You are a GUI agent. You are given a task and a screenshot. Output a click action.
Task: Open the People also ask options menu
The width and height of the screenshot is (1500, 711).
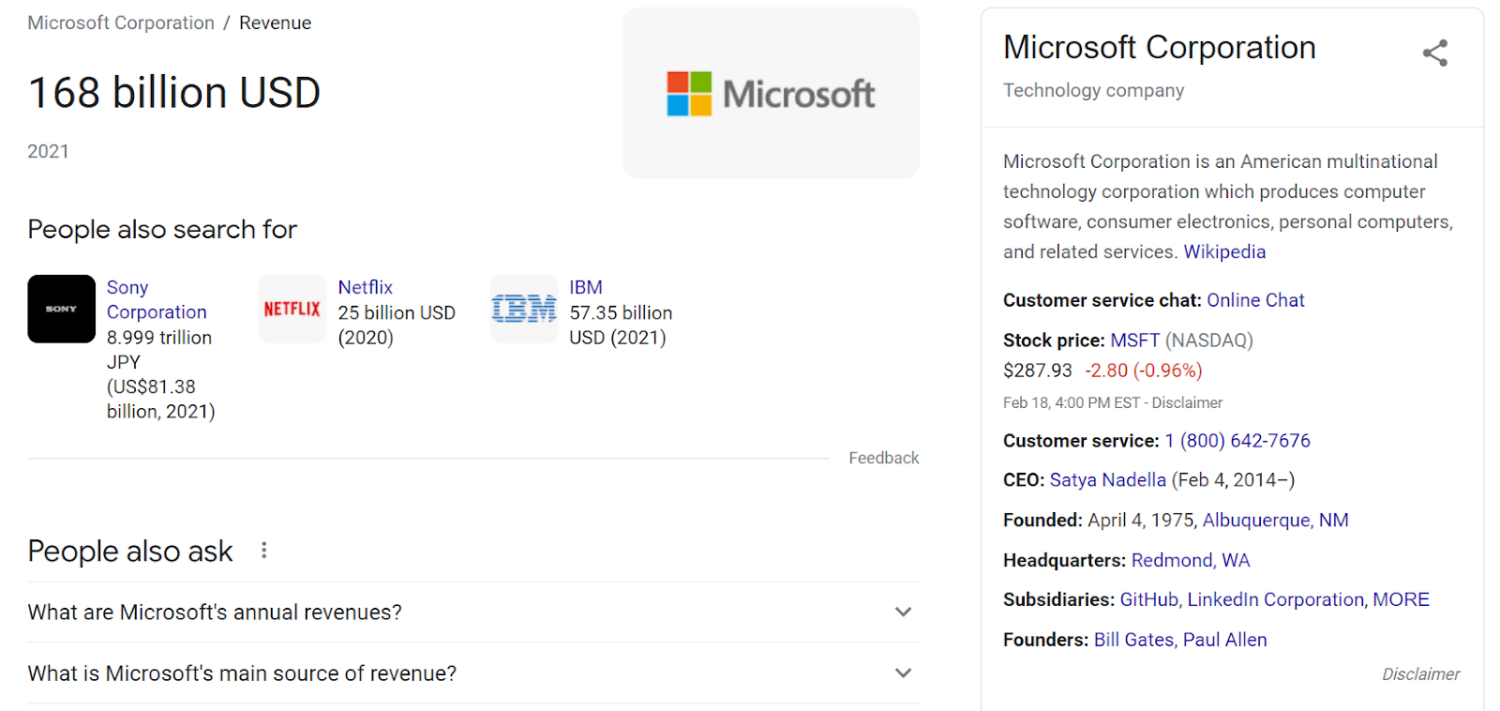point(264,550)
